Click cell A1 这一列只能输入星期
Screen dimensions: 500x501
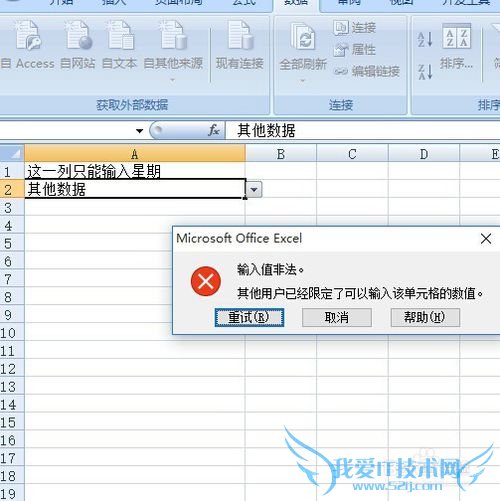[x=135, y=171]
